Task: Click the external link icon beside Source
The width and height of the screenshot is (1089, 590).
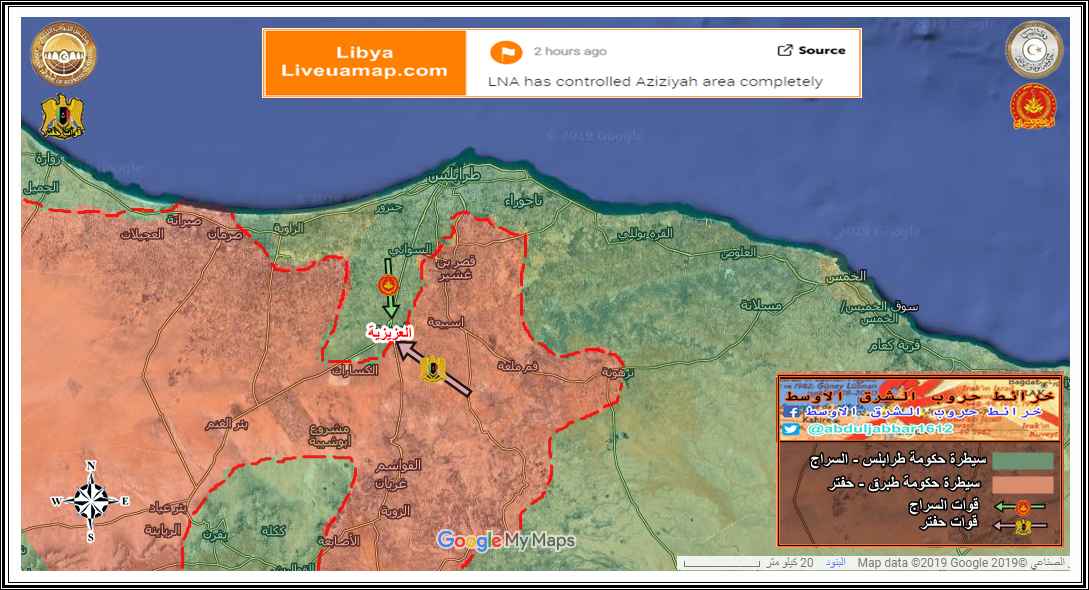Action: coord(785,50)
